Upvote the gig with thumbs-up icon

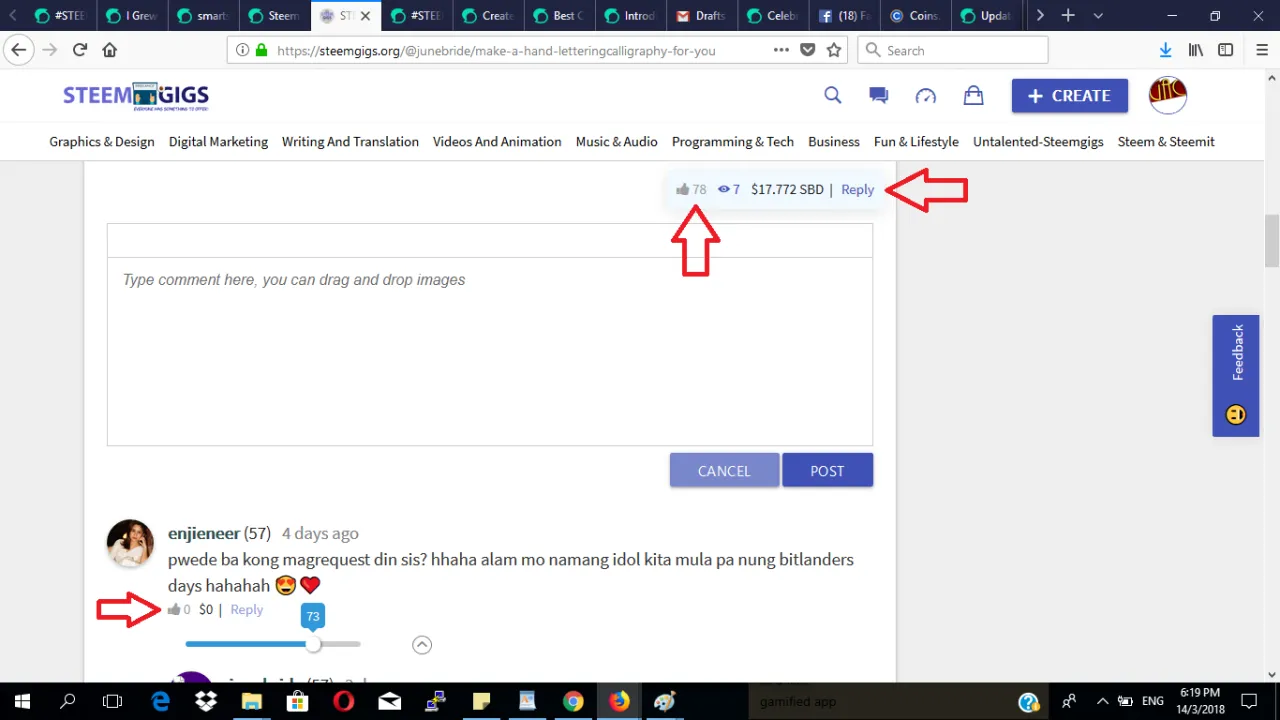[x=682, y=189]
